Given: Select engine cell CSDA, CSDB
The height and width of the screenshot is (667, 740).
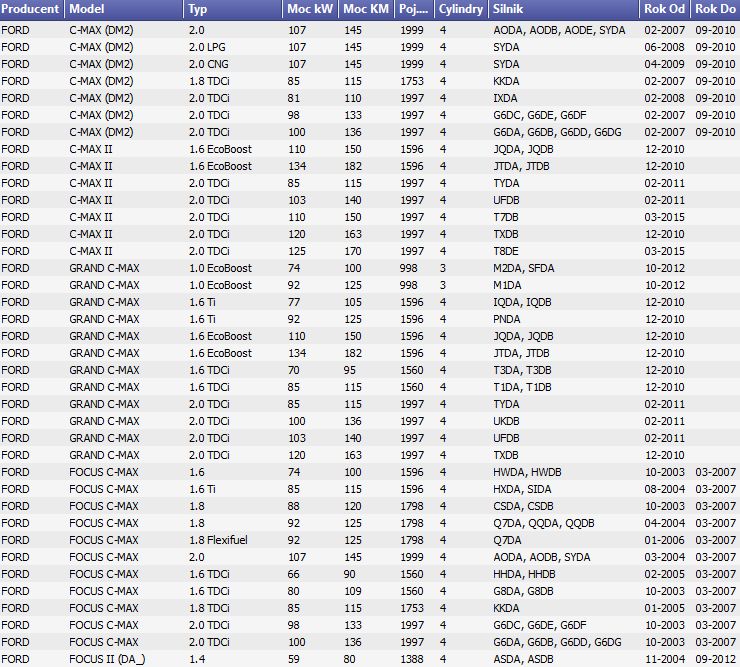Looking at the screenshot, I should (x=523, y=506).
